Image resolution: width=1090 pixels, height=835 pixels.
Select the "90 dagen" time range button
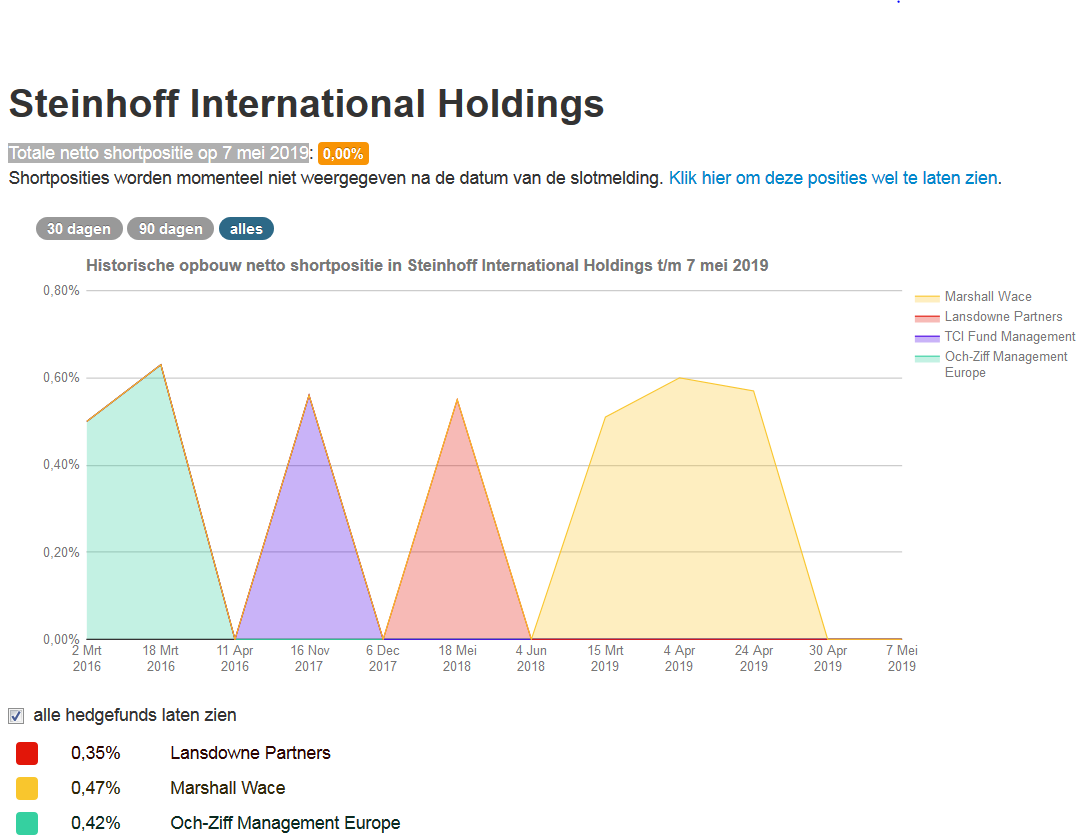point(170,228)
